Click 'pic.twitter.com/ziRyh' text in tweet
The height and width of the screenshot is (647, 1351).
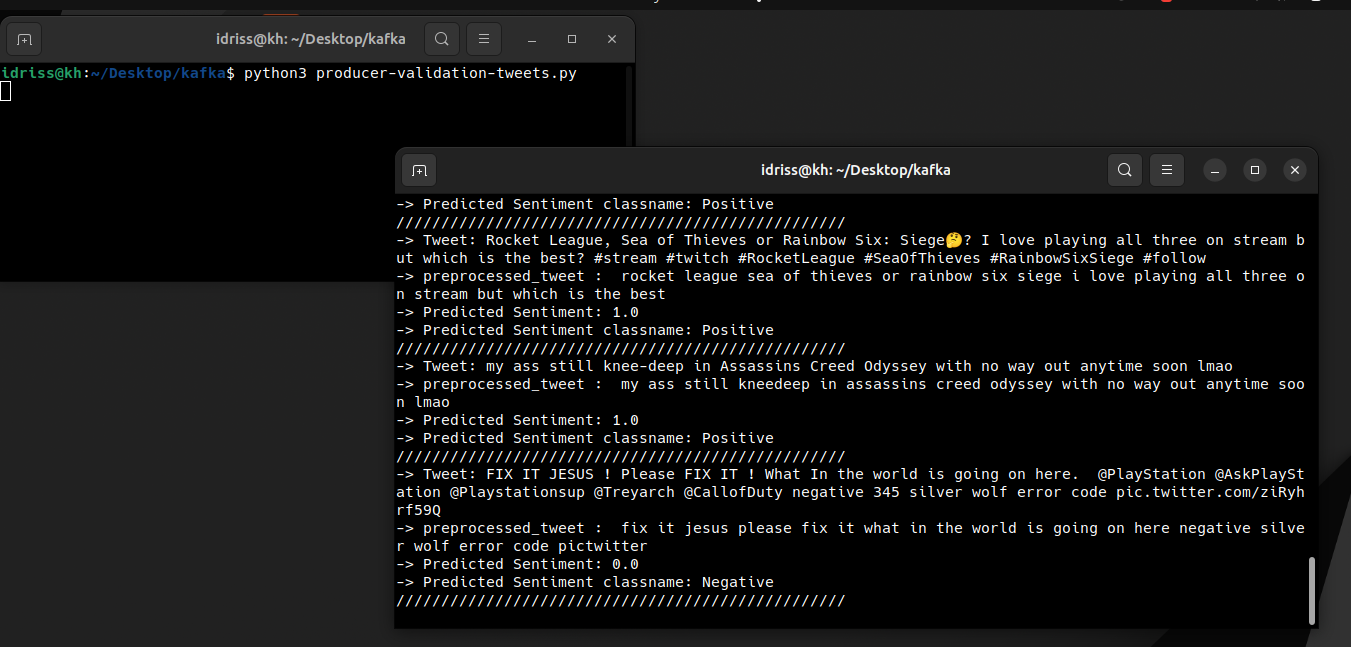pyautogui.click(x=1210, y=493)
